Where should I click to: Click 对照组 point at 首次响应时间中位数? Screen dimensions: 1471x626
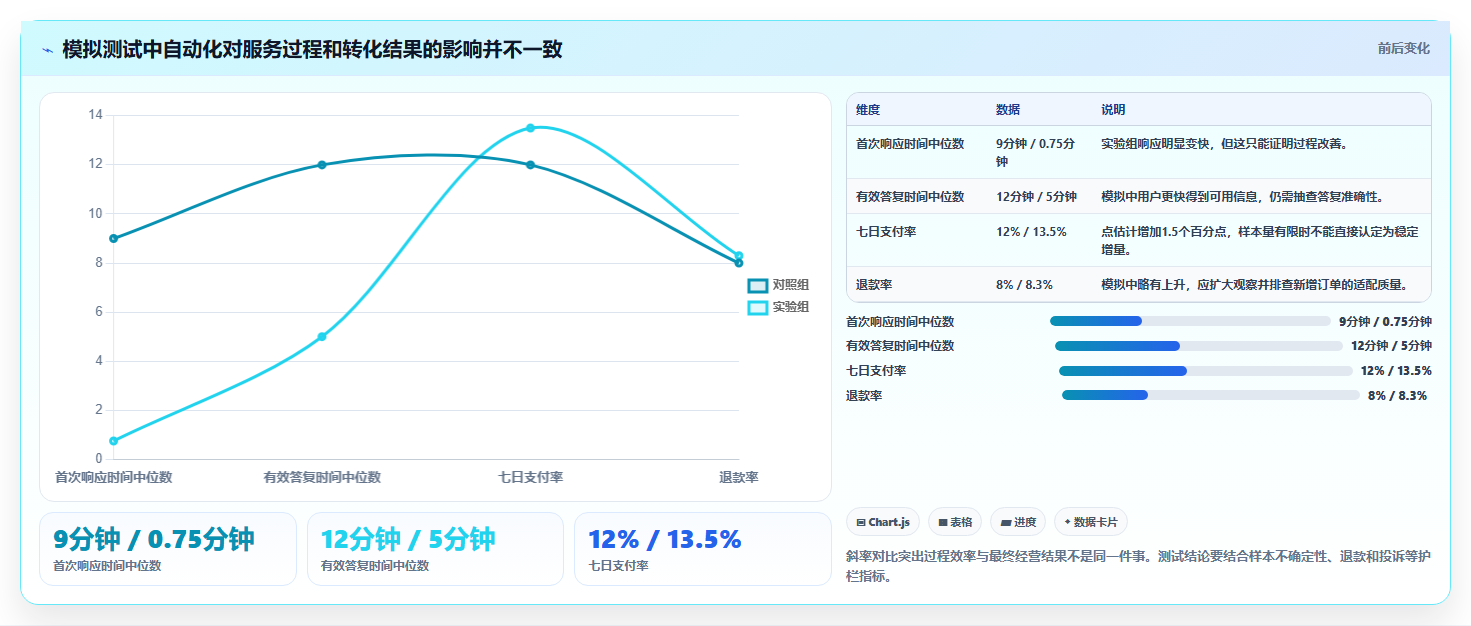coord(114,238)
